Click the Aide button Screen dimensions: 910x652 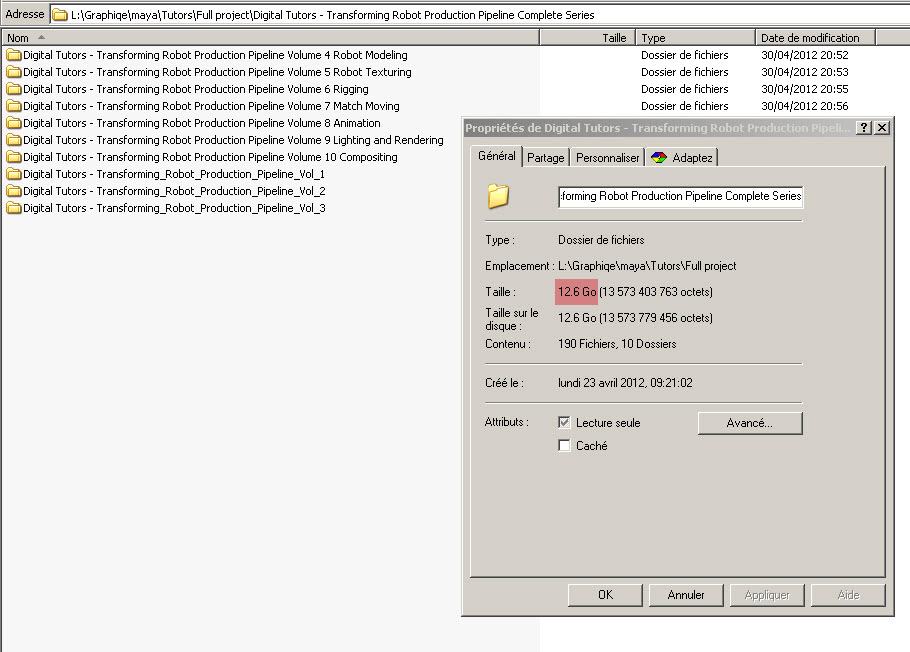[x=848, y=595]
